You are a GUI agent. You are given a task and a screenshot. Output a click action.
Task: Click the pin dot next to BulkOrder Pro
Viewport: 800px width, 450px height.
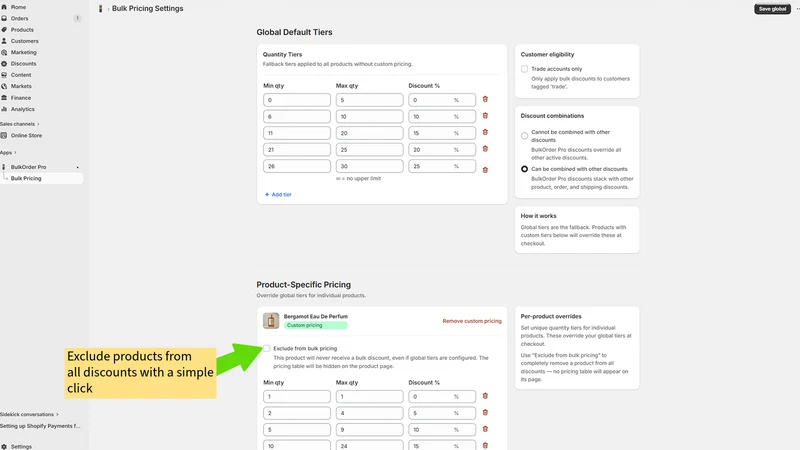coord(78,167)
